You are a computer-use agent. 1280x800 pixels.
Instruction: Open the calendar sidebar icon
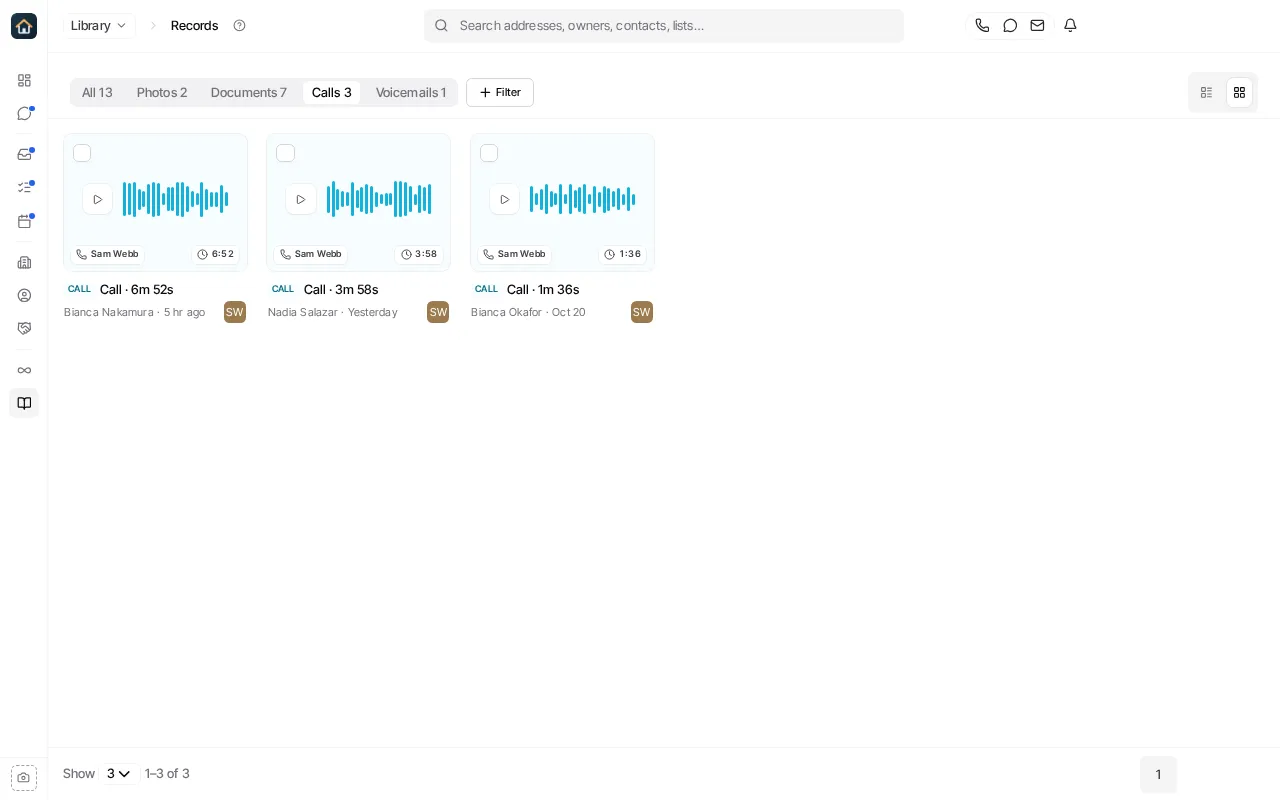coord(24,221)
